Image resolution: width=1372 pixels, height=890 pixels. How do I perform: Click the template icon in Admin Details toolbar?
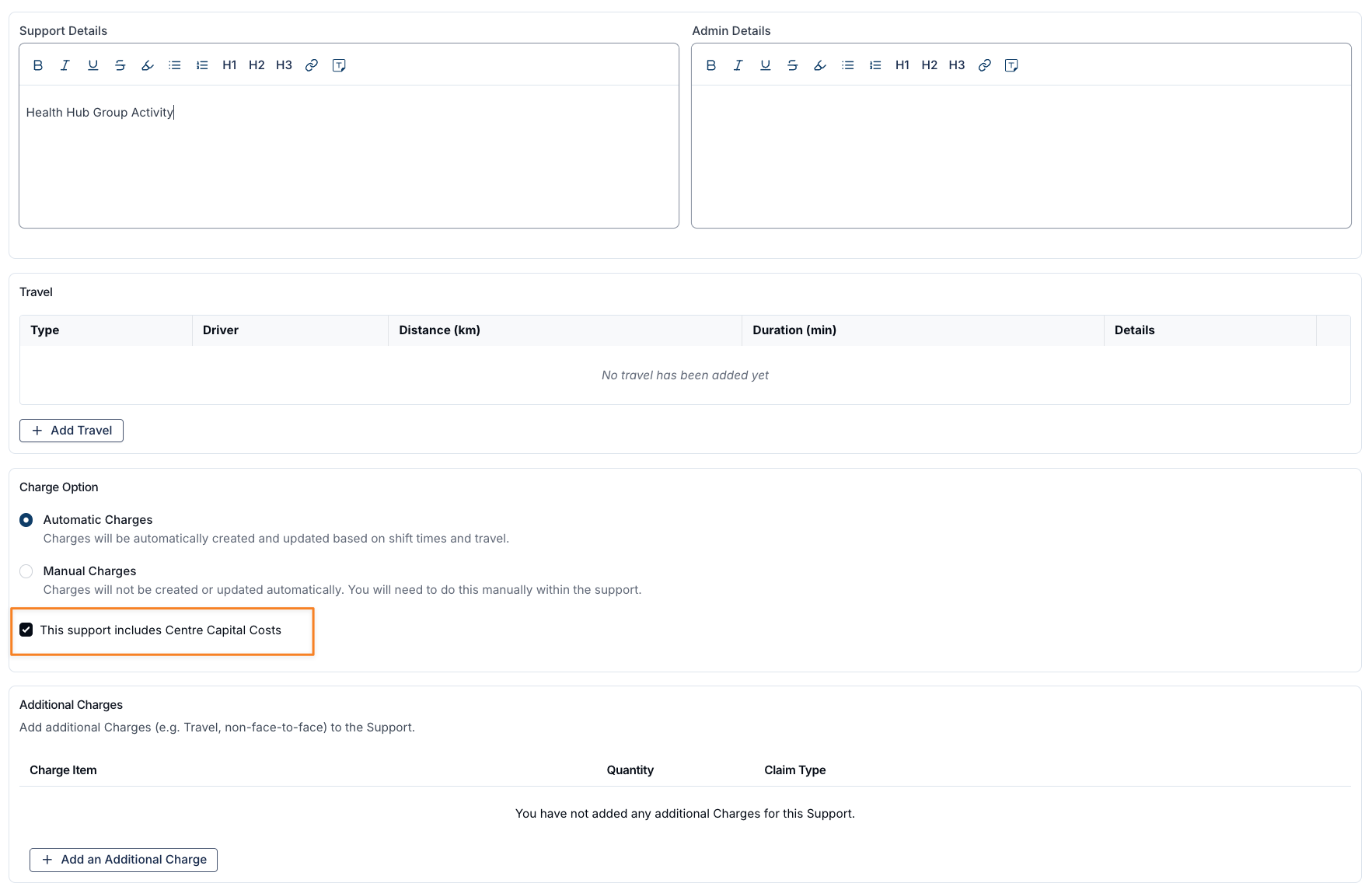pos(1011,65)
